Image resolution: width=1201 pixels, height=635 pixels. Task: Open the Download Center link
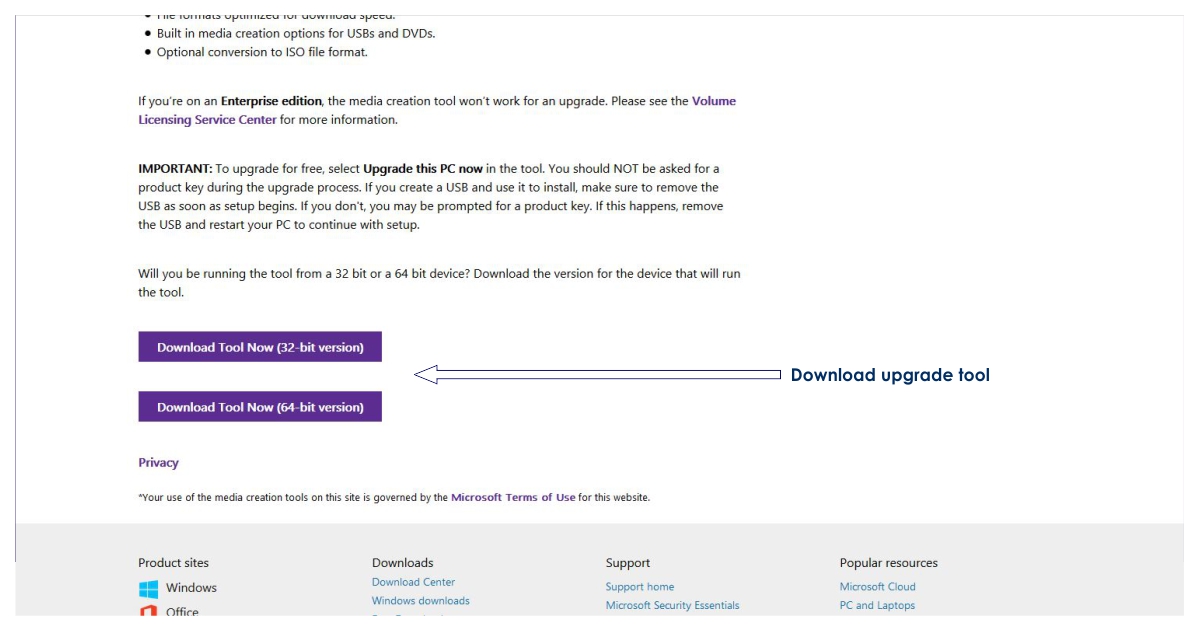pyautogui.click(x=413, y=582)
